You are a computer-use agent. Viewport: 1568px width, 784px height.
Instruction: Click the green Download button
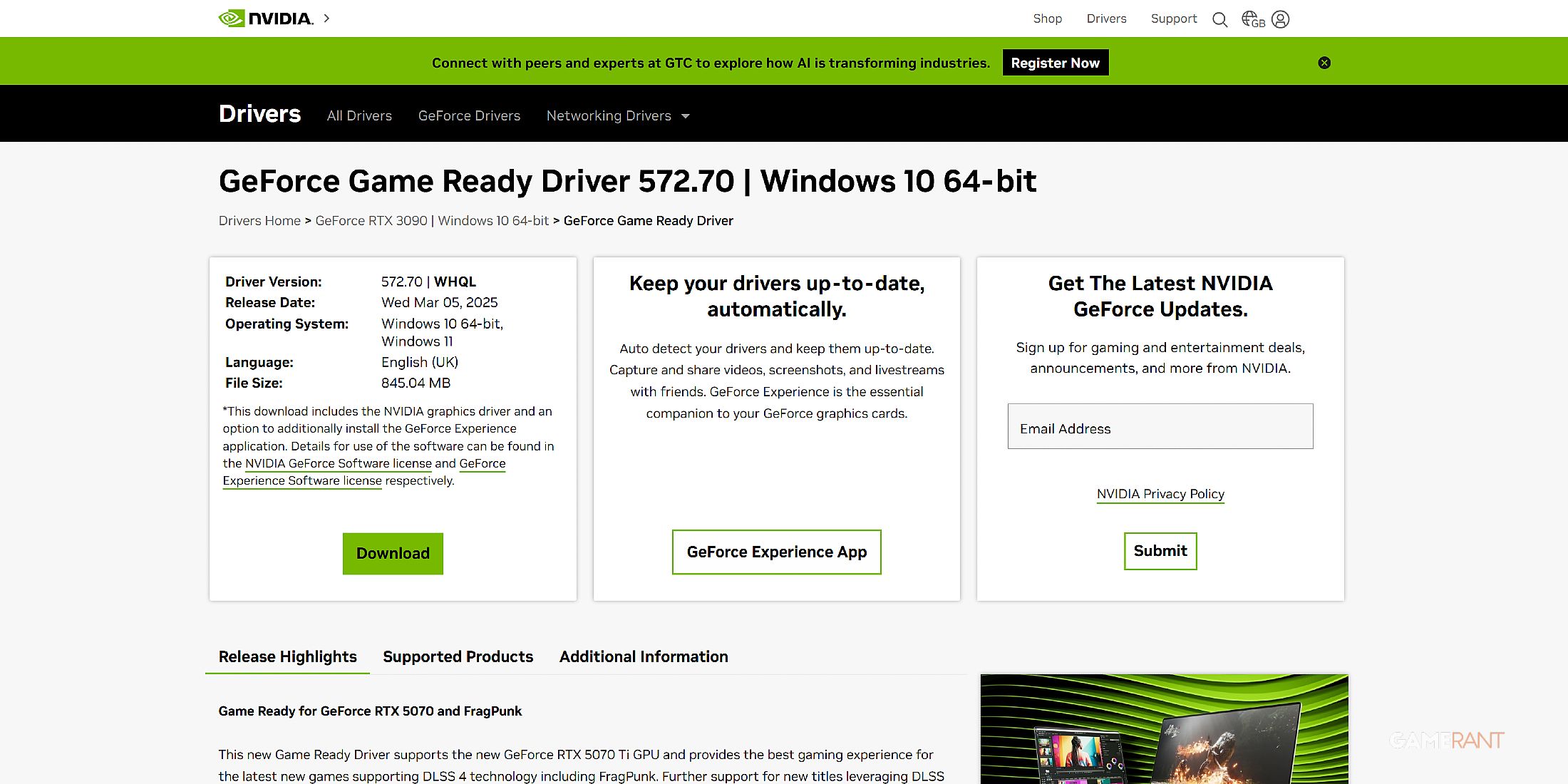pos(393,553)
